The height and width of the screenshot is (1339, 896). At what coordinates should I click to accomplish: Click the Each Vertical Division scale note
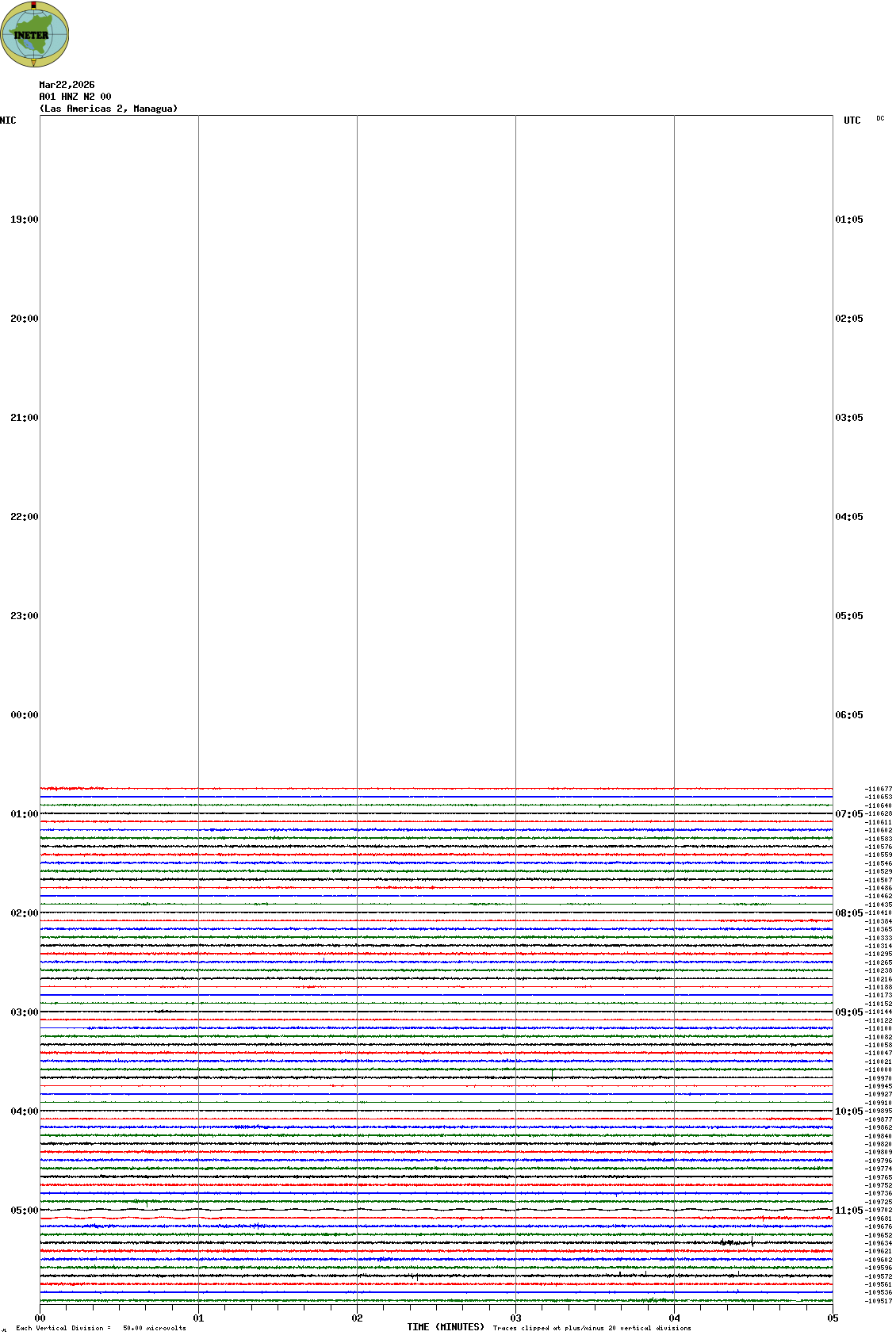click(x=101, y=1328)
